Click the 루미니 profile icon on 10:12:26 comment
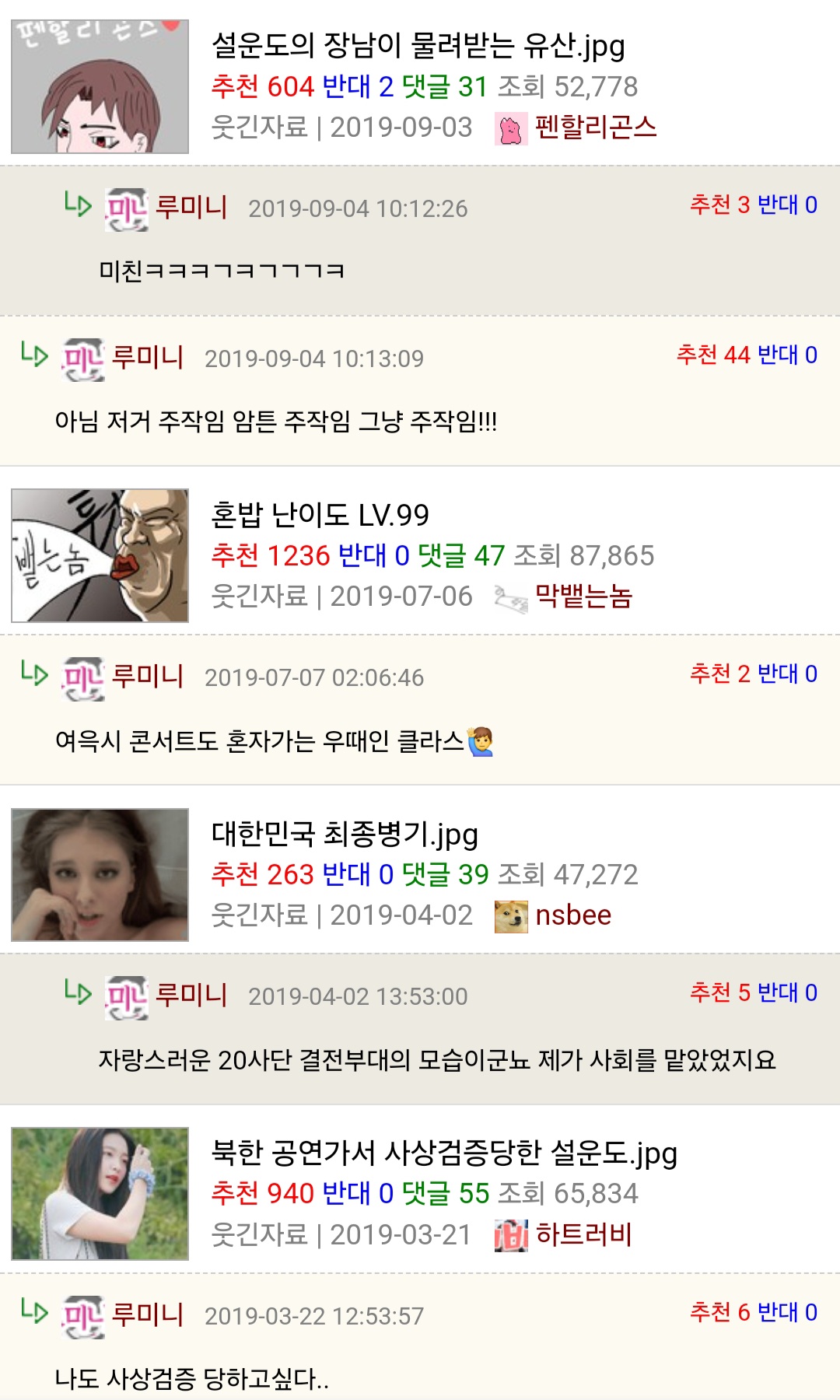 tap(127, 208)
